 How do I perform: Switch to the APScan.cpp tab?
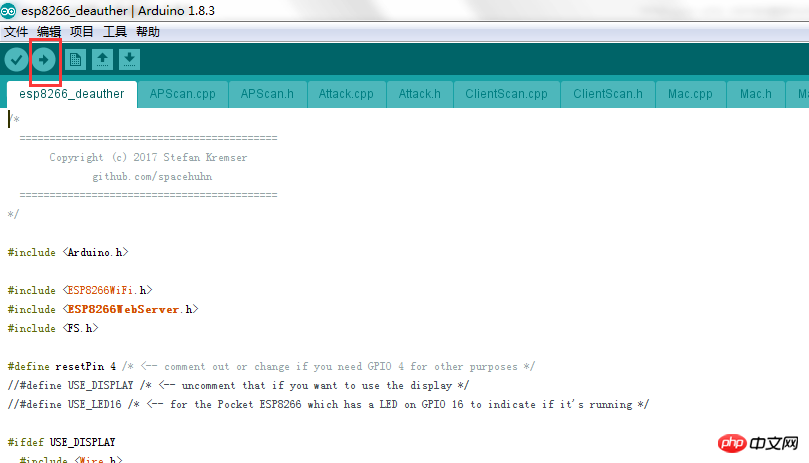pyautogui.click(x=183, y=94)
